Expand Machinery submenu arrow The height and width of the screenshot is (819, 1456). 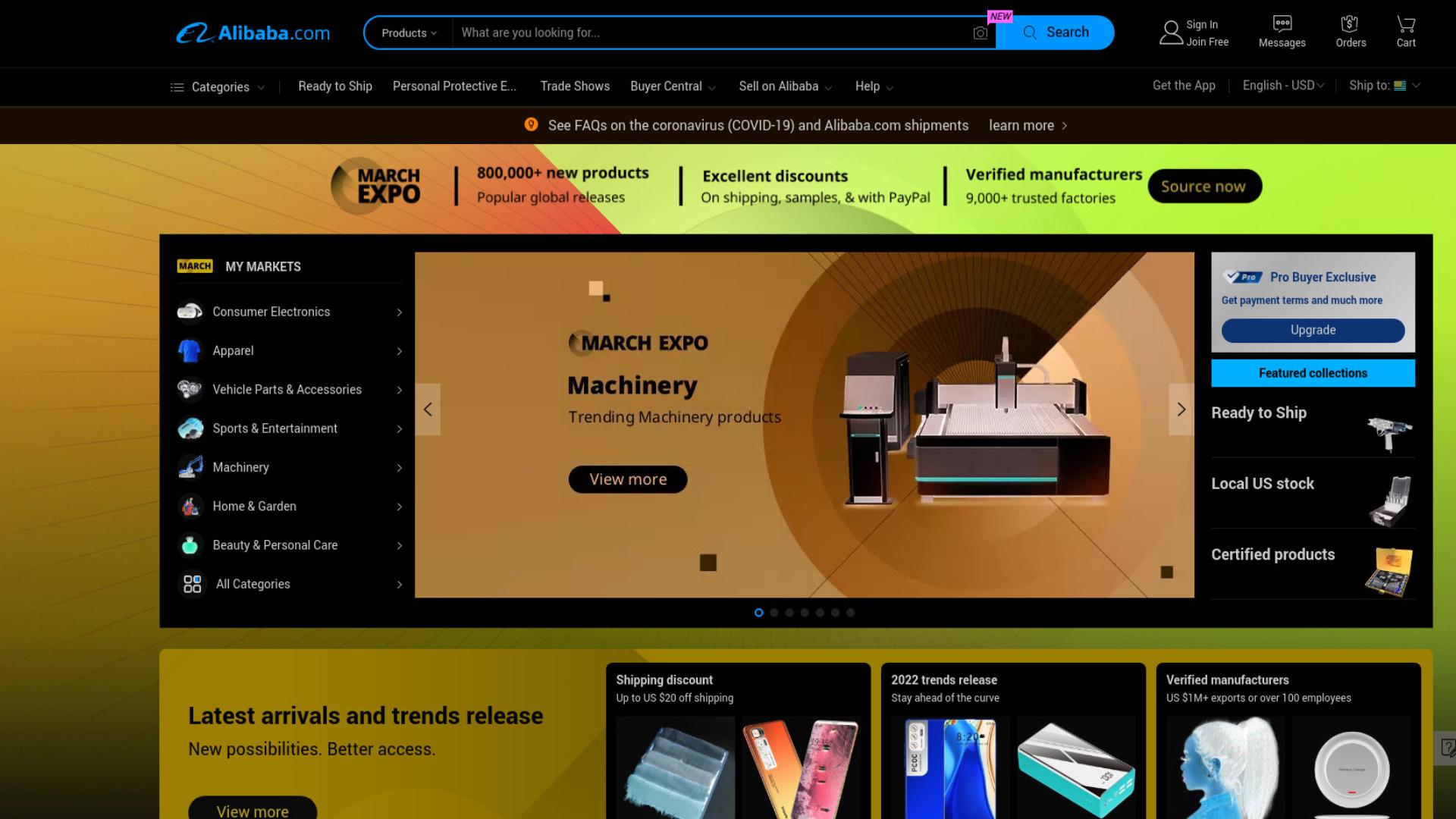pyautogui.click(x=399, y=468)
